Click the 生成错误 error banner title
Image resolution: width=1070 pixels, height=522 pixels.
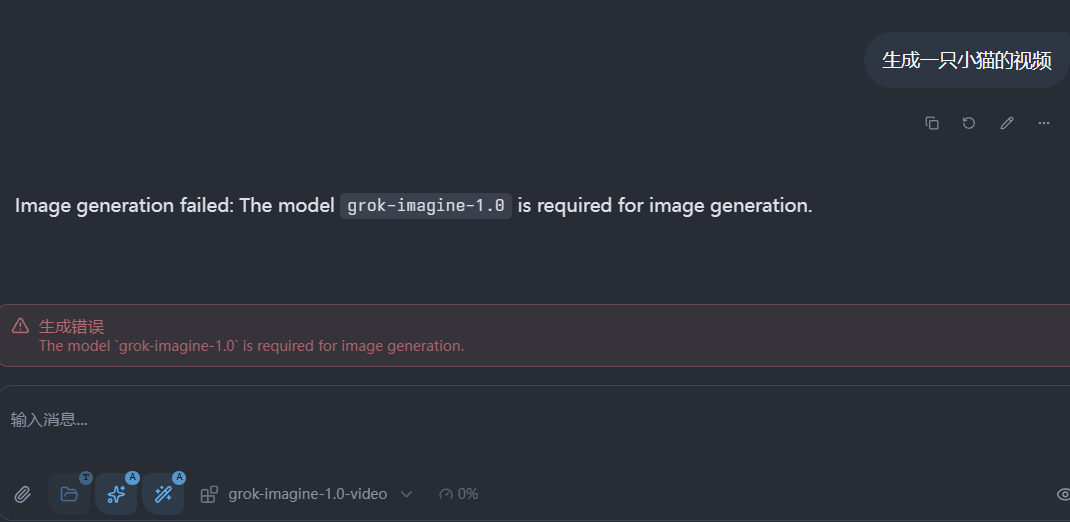[71, 326]
